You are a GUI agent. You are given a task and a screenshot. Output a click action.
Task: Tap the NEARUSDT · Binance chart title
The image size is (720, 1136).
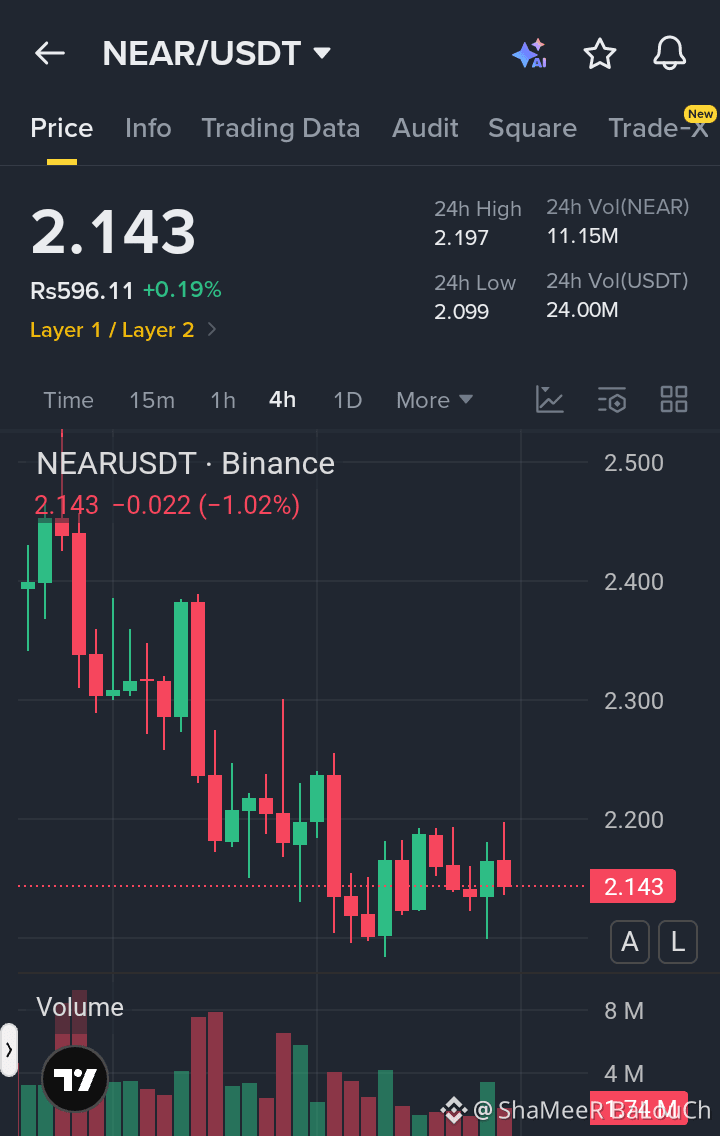coord(185,464)
